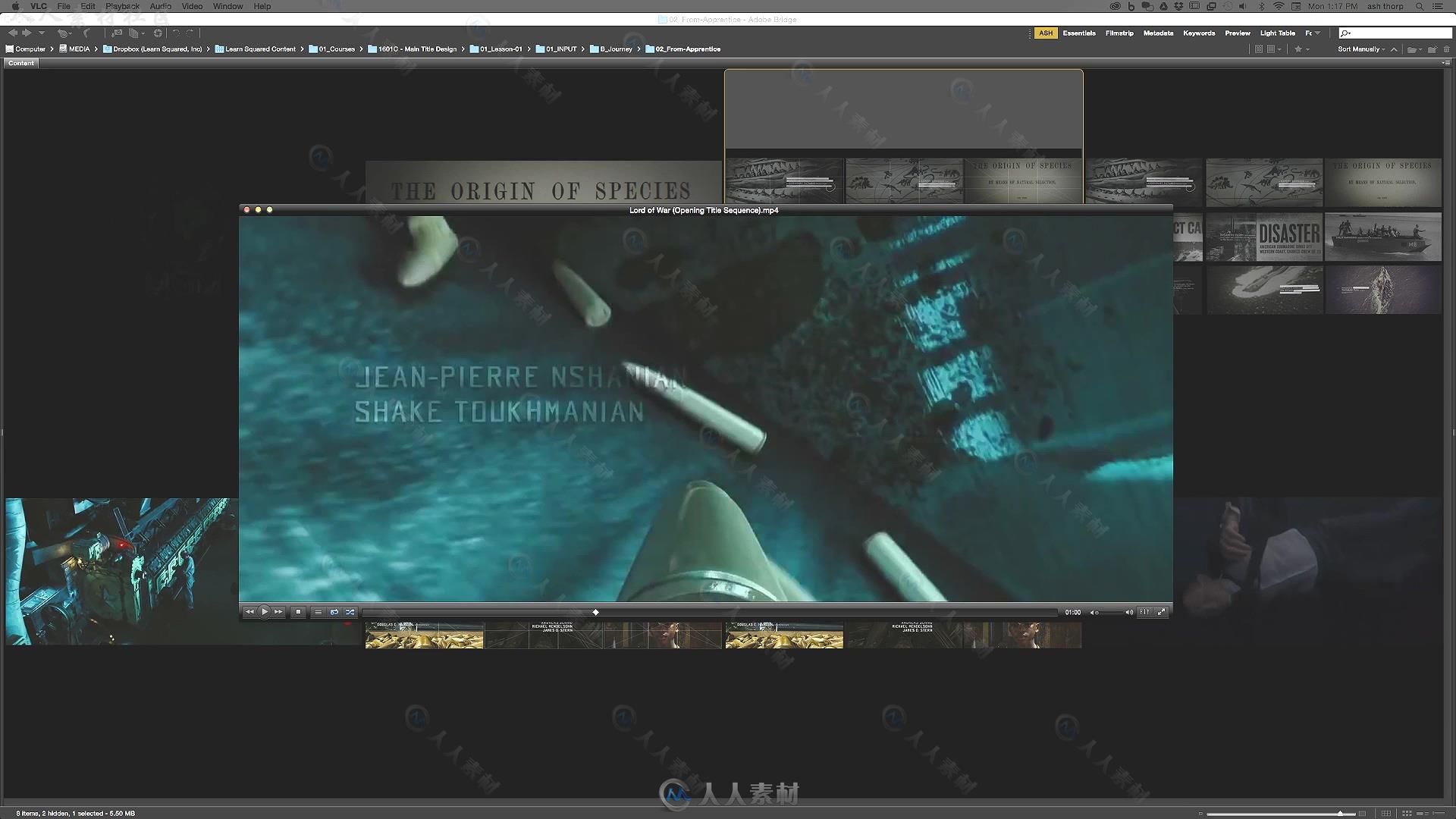The image size is (1456, 819).
Task: Click the Bridge search field
Action: coord(1395,33)
